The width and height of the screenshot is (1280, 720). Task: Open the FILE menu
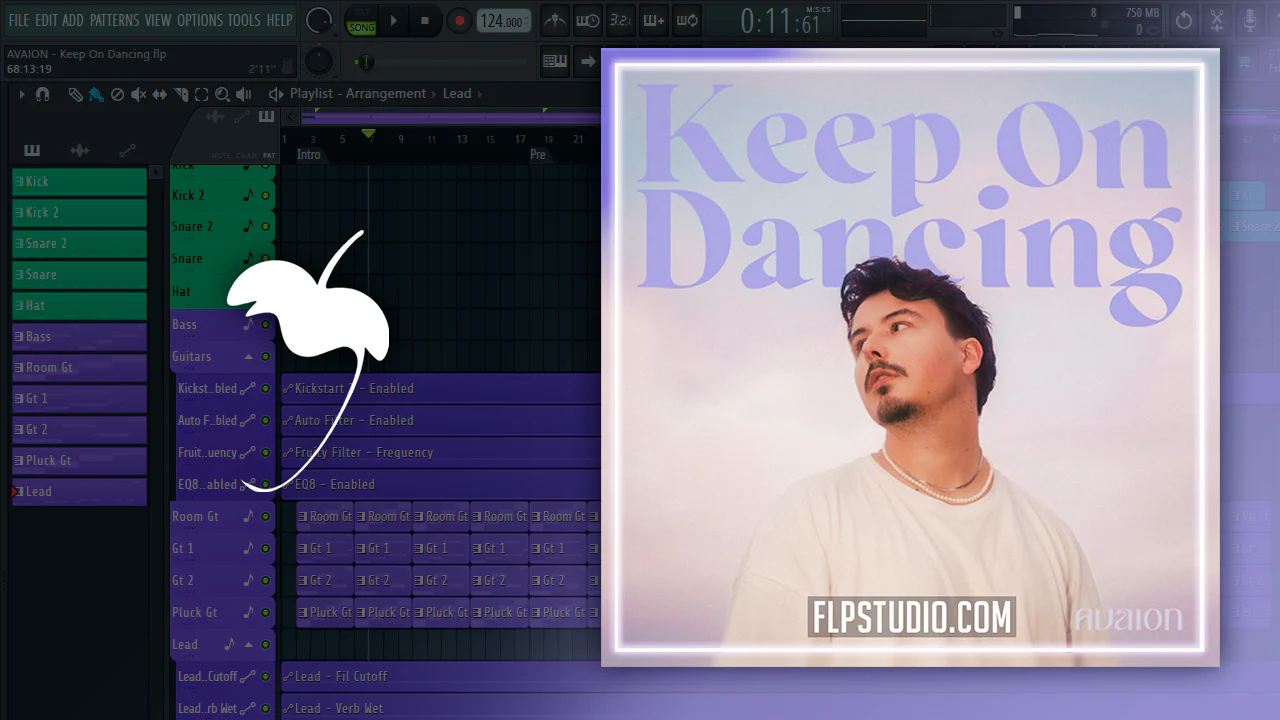pos(20,20)
